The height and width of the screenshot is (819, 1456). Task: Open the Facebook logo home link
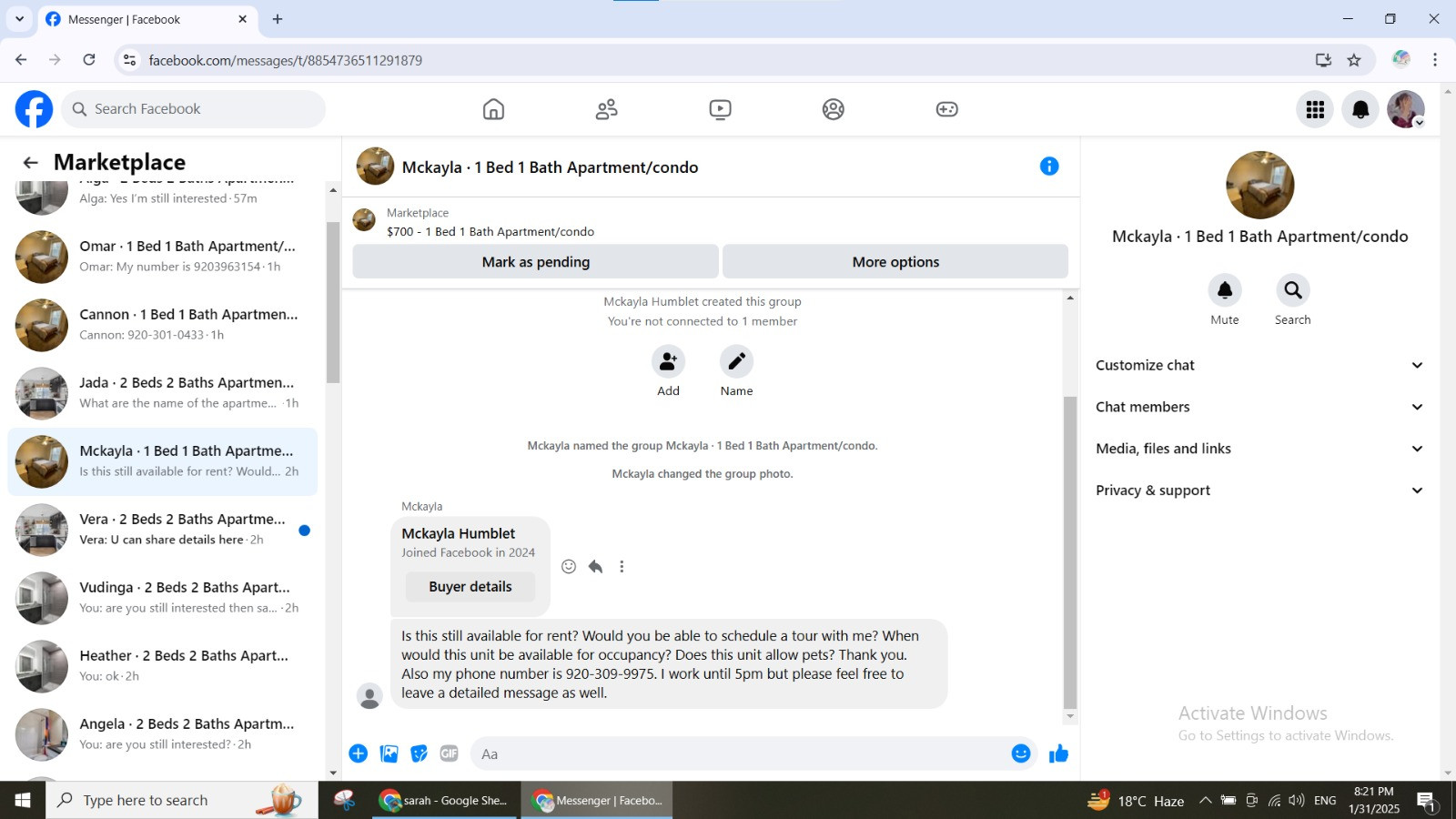coord(34,109)
